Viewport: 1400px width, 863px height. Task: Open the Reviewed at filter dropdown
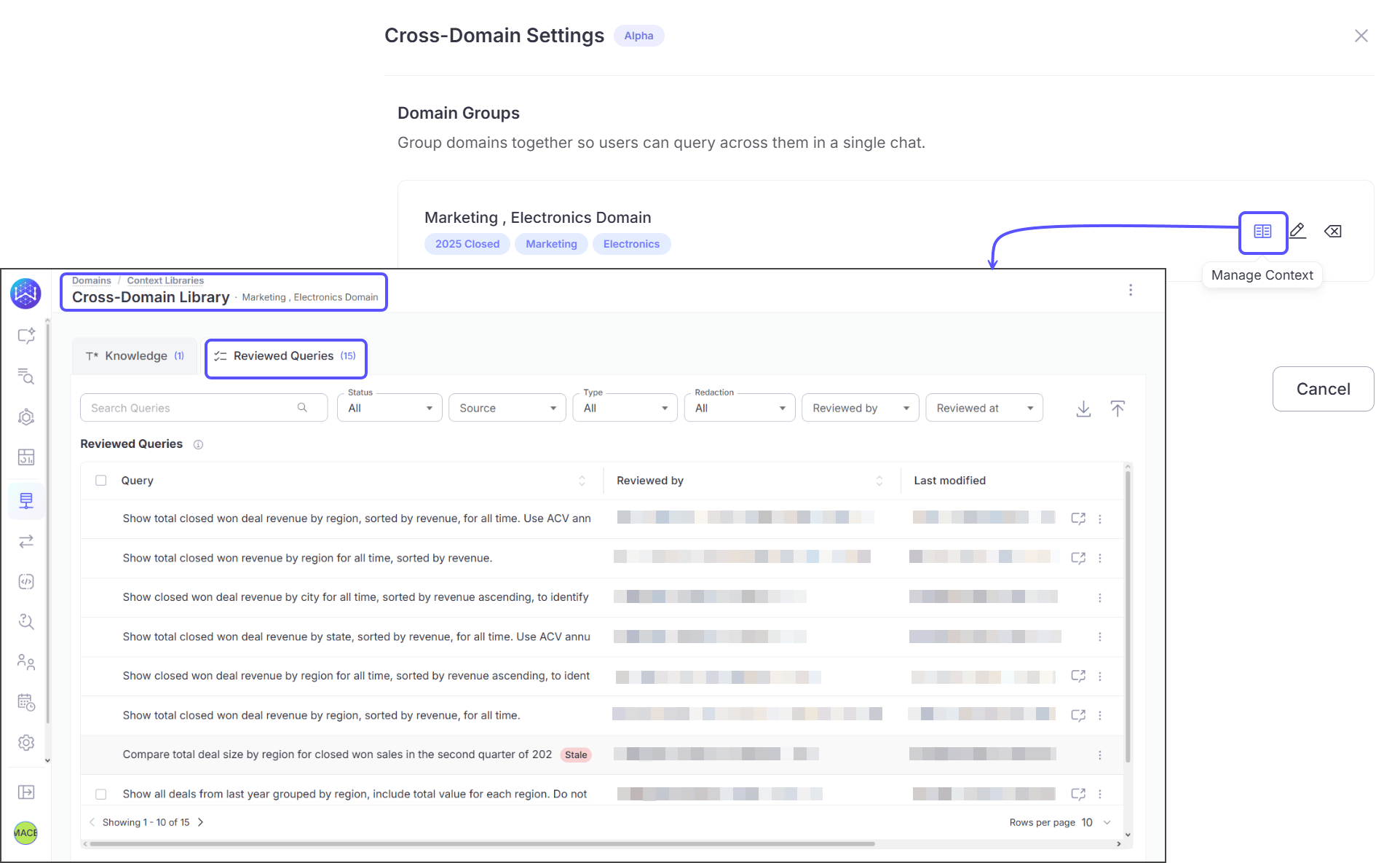coord(984,408)
